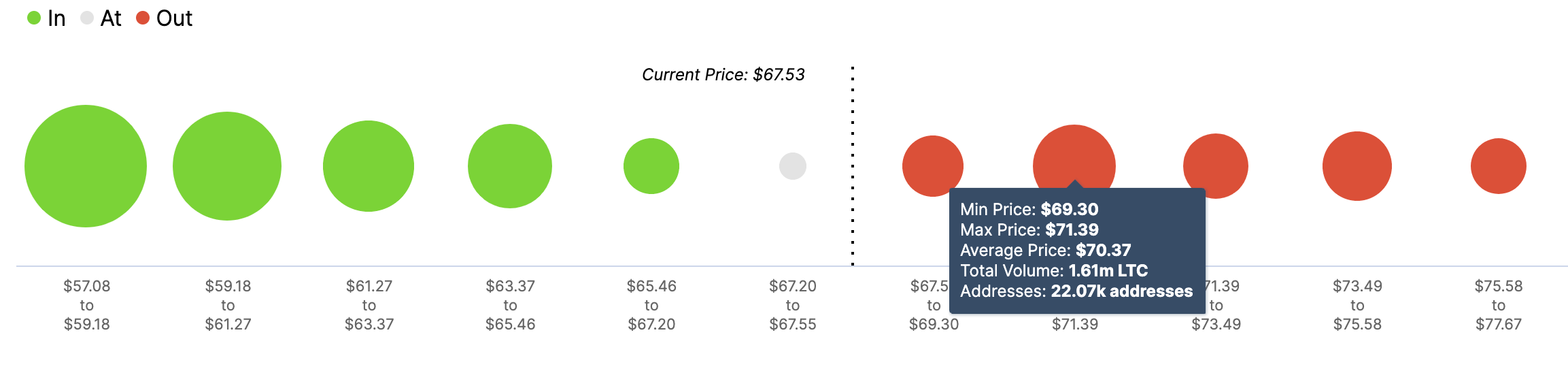1568x369 pixels.
Task: Click the Out legend text label
Action: pyautogui.click(x=174, y=18)
